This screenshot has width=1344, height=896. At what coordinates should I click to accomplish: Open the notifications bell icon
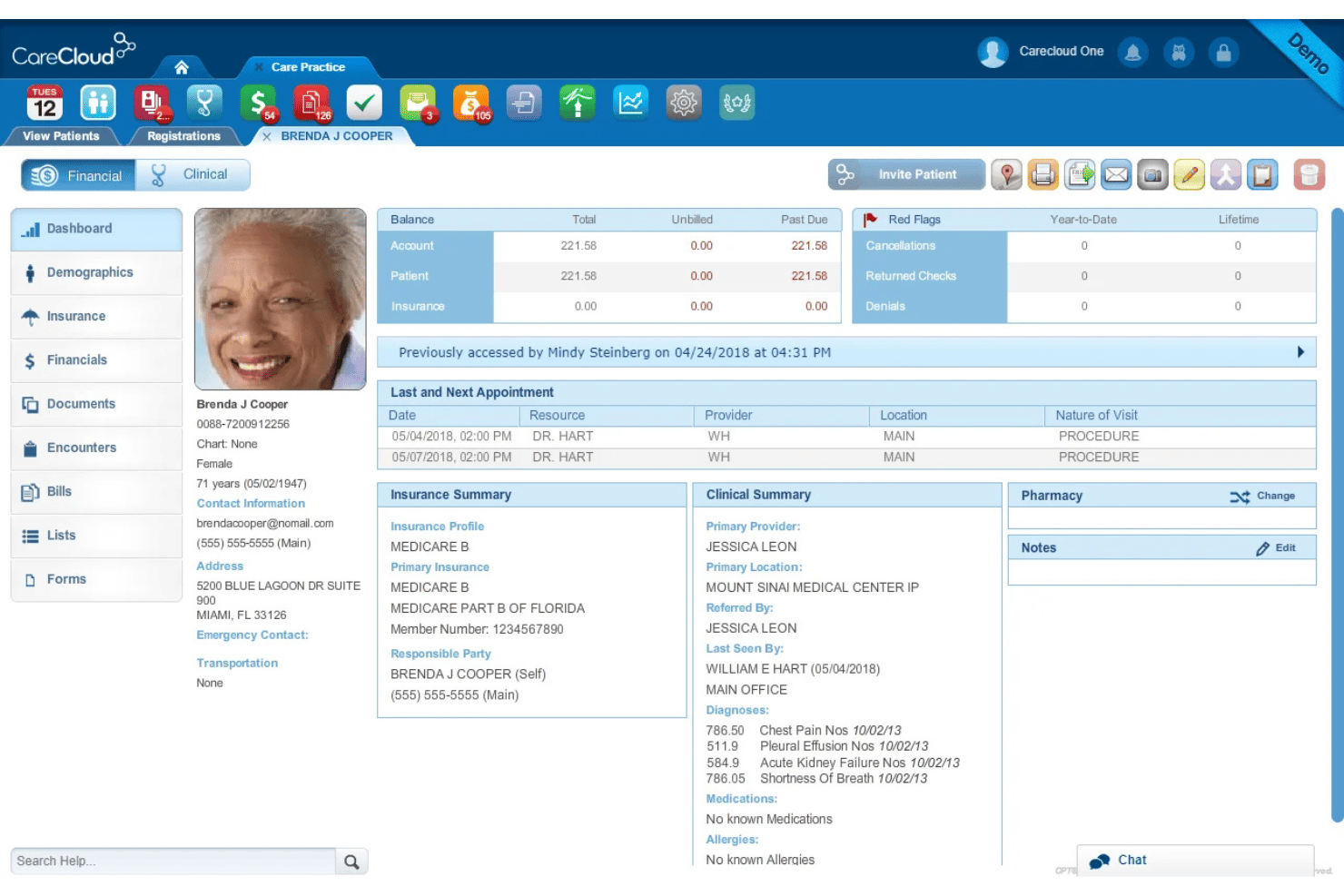pos(1133,53)
